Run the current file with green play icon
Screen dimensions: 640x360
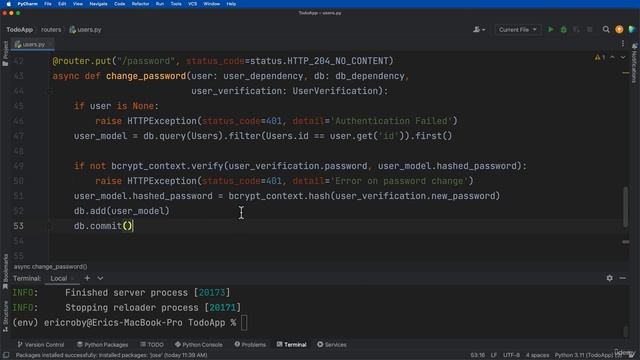tap(551, 29)
